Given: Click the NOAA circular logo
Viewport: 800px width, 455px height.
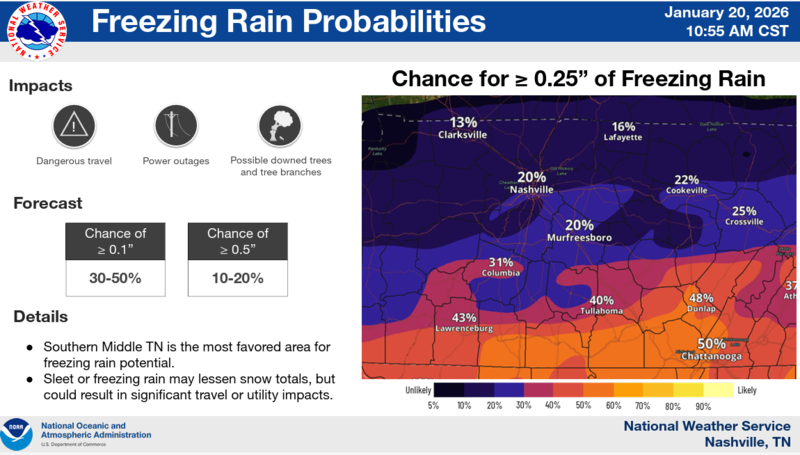Looking at the screenshot, I should point(17,435).
